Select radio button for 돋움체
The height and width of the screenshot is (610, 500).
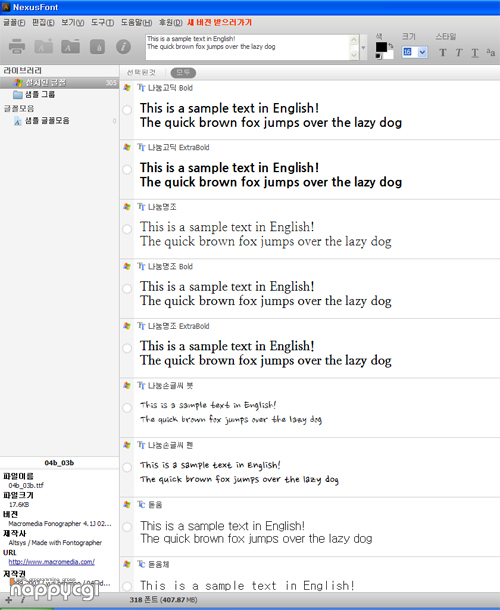click(127, 586)
